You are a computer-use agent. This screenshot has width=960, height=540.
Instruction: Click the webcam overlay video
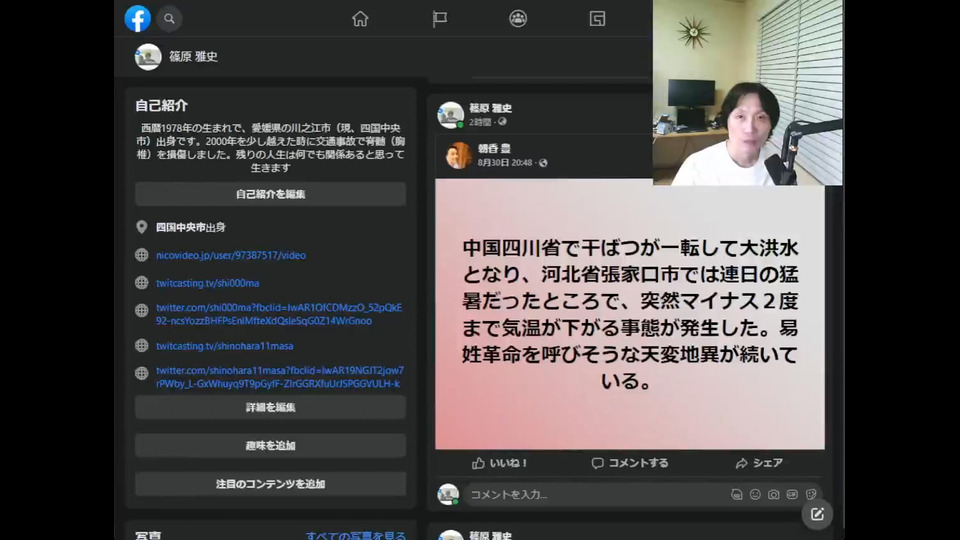point(748,92)
